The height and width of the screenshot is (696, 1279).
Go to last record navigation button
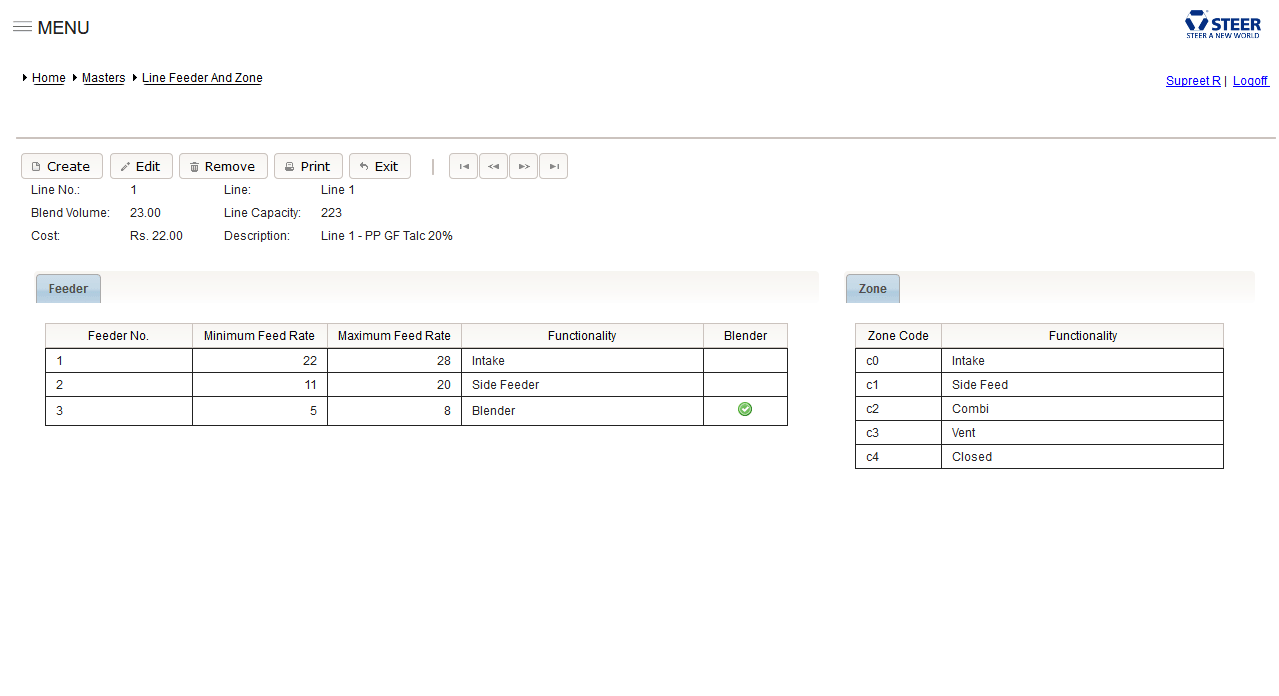553,166
